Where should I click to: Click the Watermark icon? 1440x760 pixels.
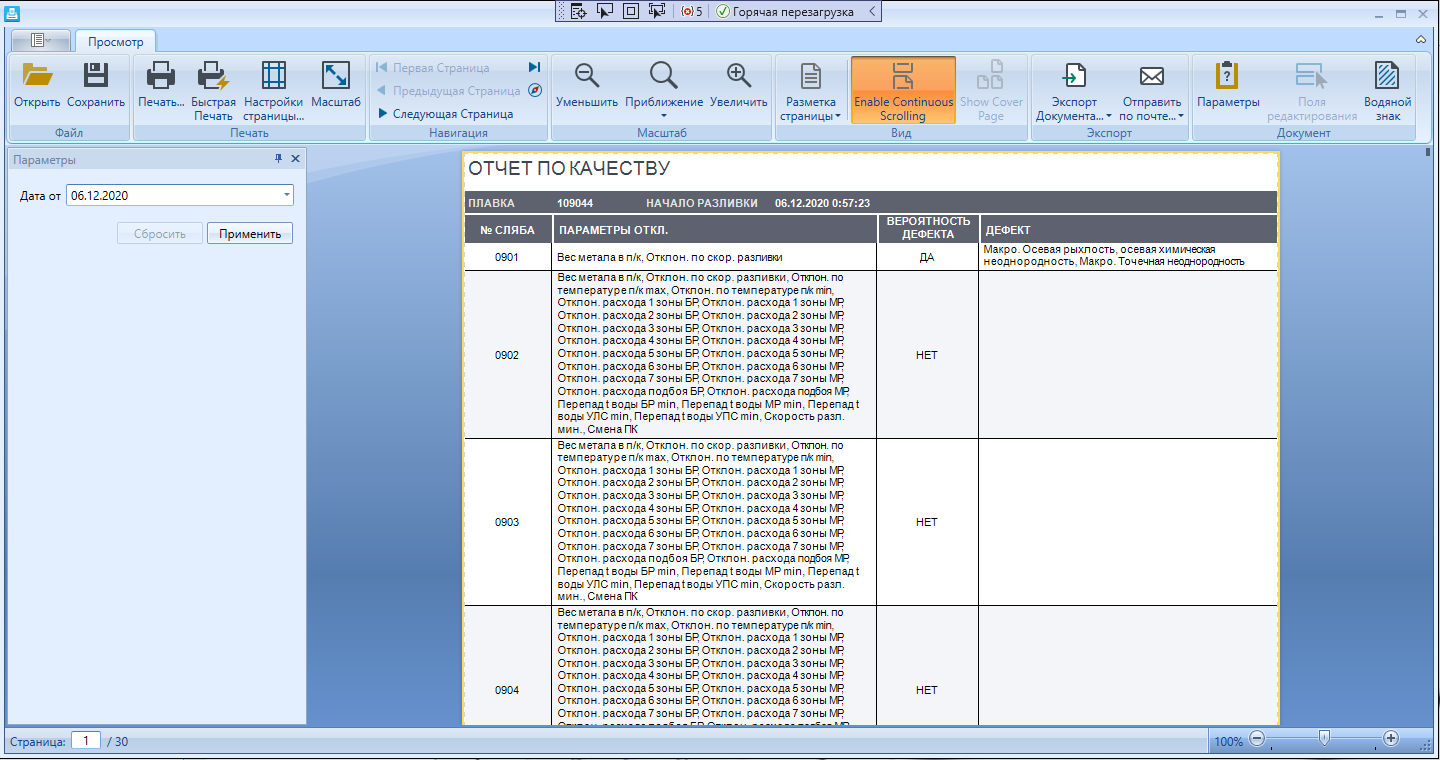[1387, 76]
